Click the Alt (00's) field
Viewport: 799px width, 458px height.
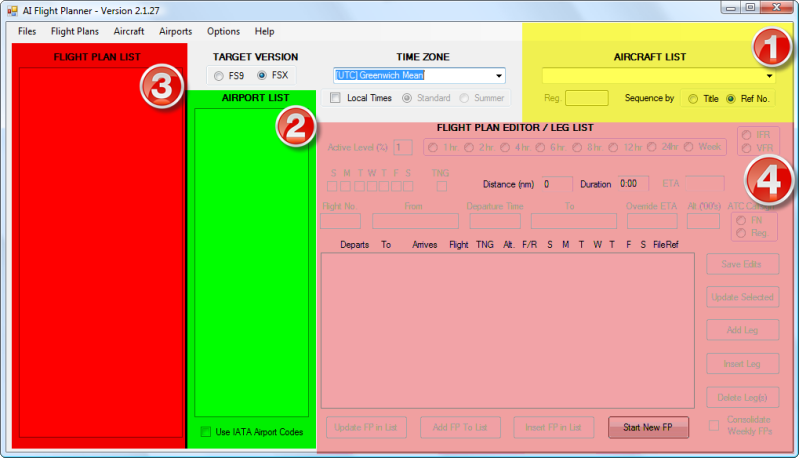[x=703, y=221]
